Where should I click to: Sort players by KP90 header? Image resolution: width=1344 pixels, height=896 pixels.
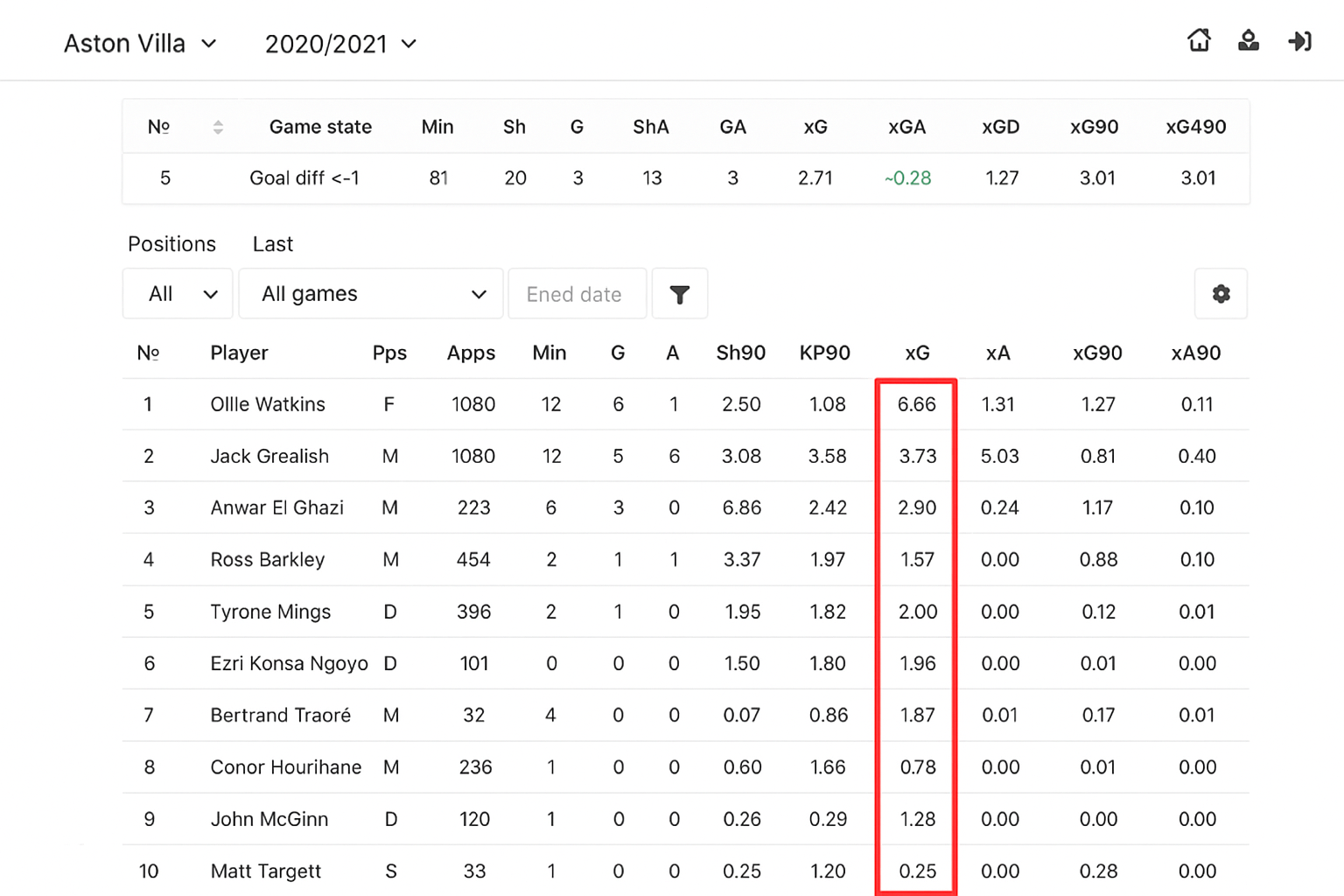pyautogui.click(x=824, y=353)
